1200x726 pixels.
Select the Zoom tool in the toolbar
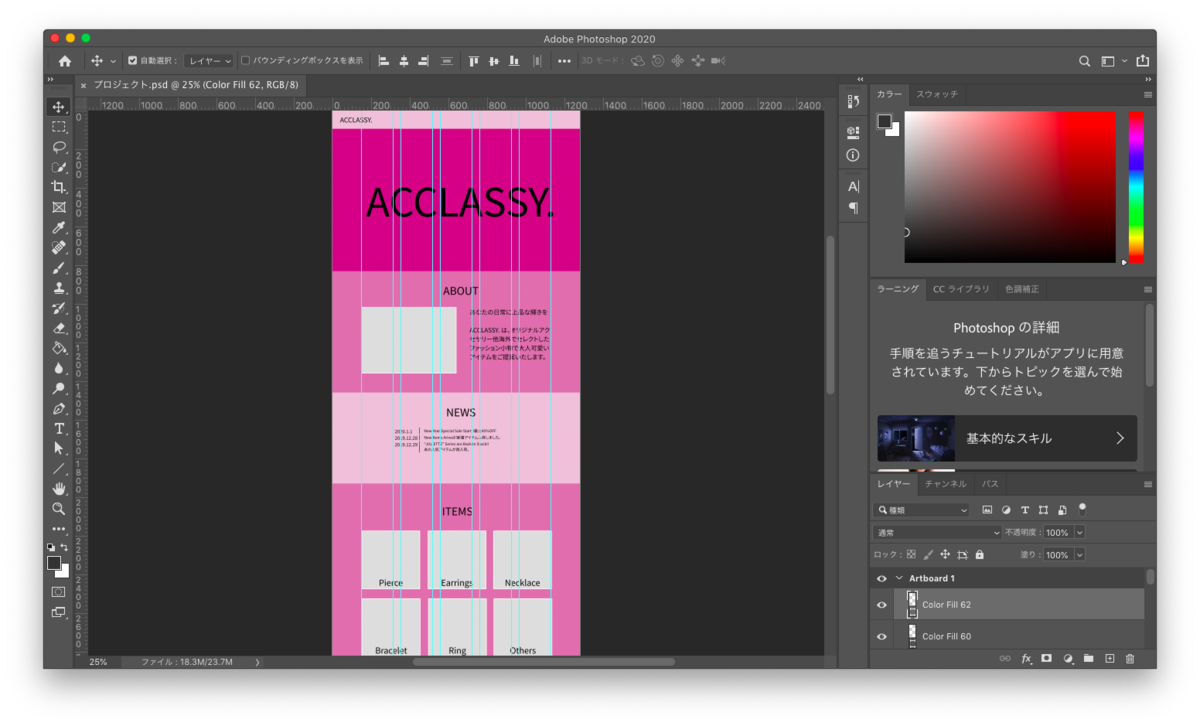click(x=59, y=509)
